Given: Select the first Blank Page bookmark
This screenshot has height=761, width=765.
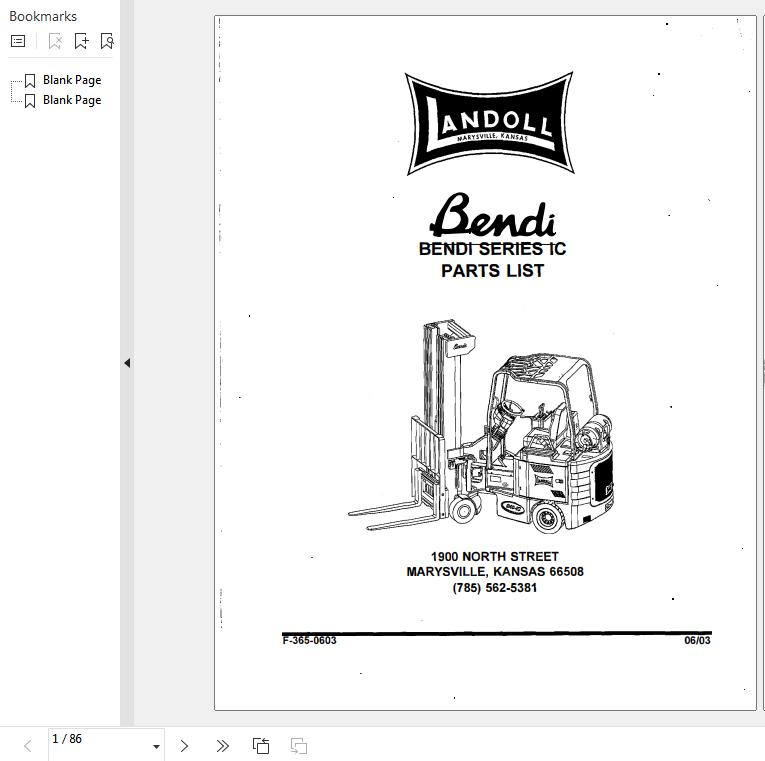Looking at the screenshot, I should pos(72,80).
